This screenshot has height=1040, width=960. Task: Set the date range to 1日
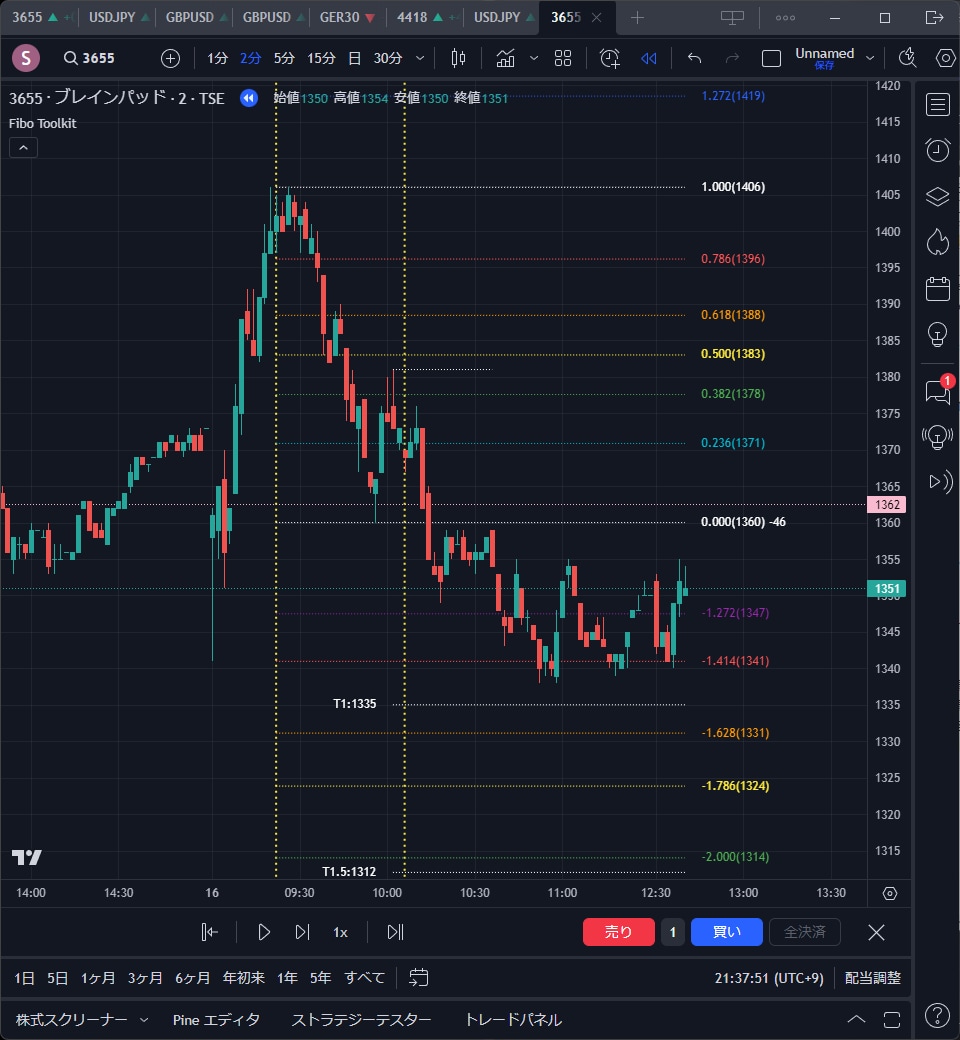click(x=25, y=978)
